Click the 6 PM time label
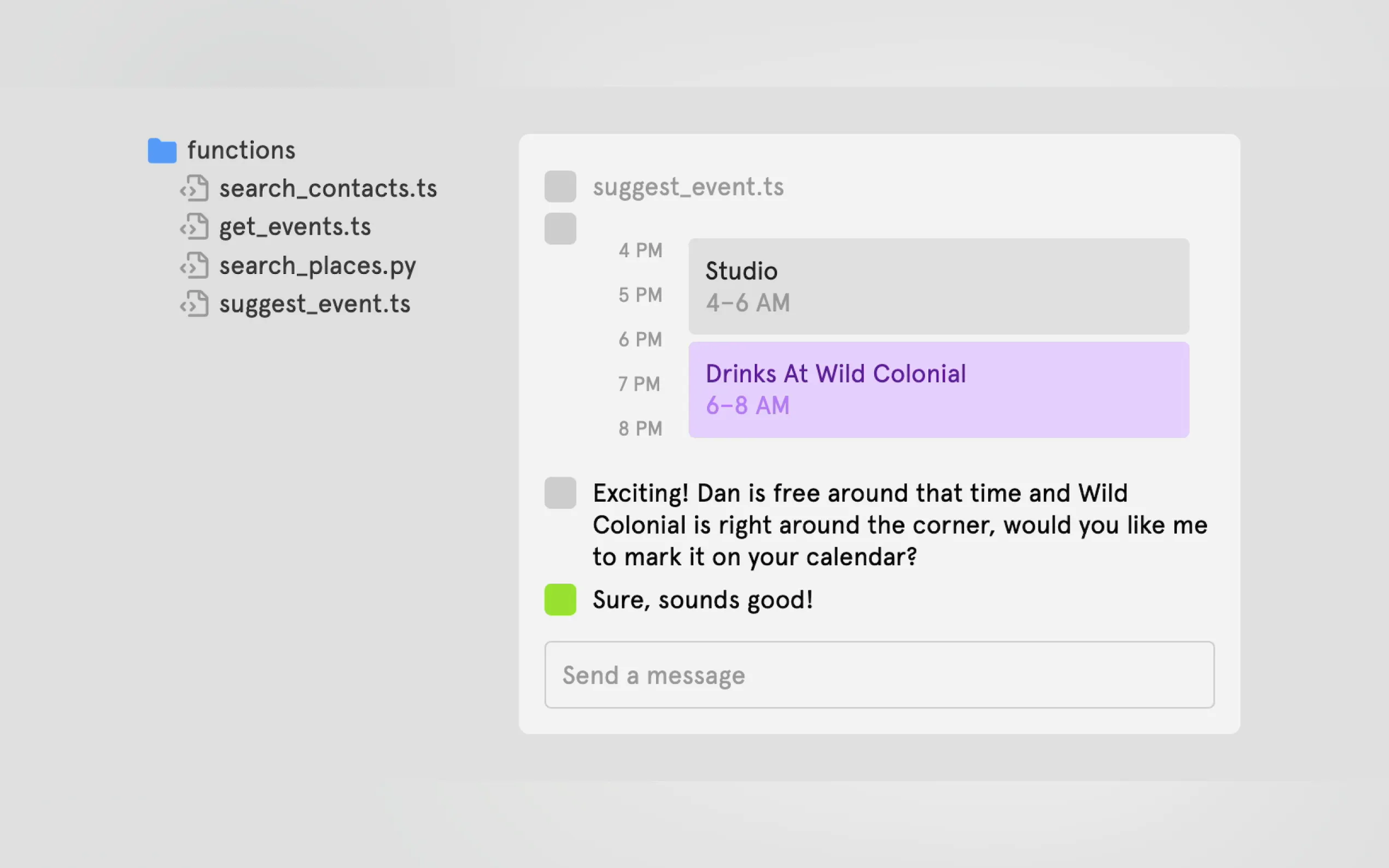1389x868 pixels. coord(640,339)
